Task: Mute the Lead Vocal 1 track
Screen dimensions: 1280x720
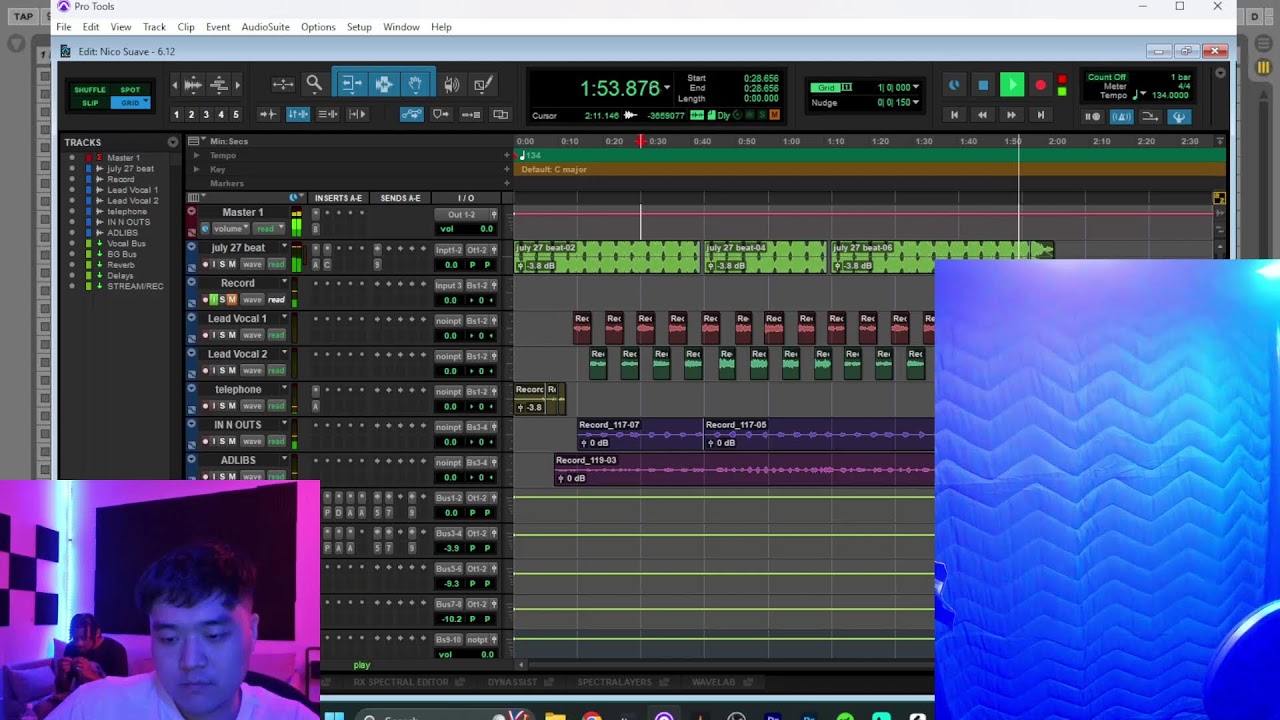Action: pos(232,335)
